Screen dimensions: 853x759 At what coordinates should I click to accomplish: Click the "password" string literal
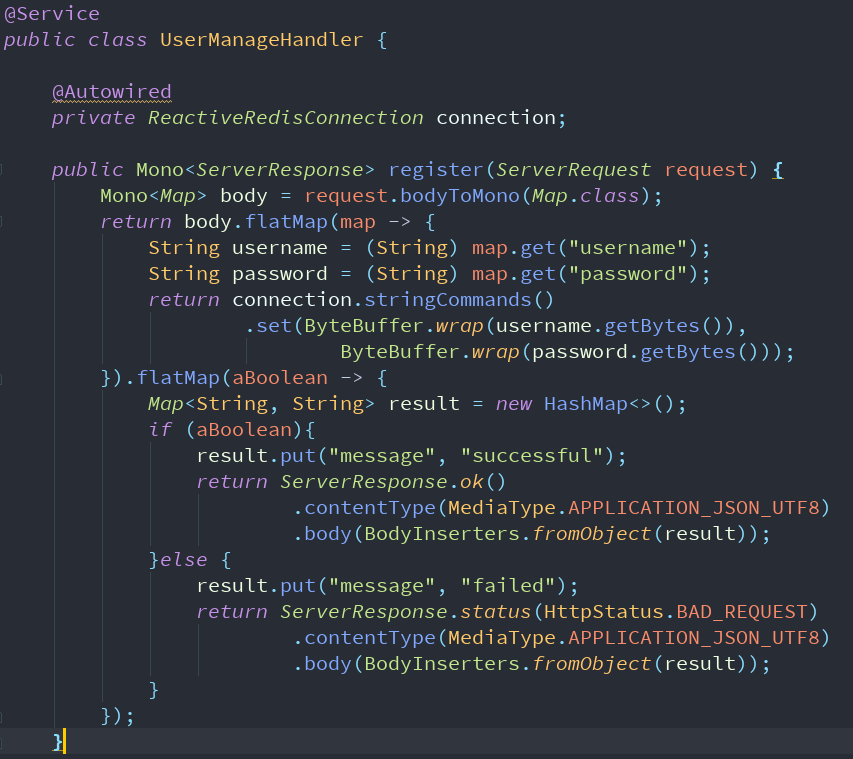[x=628, y=274]
